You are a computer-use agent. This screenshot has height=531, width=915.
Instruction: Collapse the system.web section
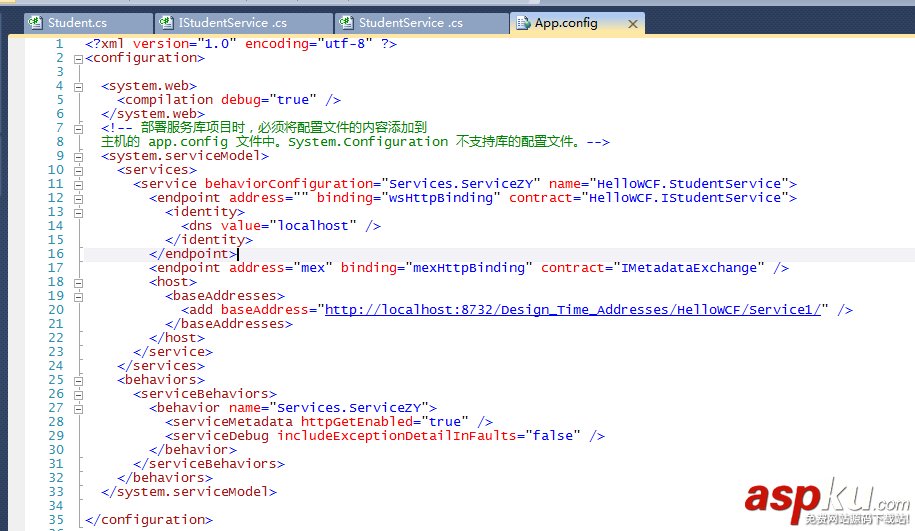click(x=78, y=86)
